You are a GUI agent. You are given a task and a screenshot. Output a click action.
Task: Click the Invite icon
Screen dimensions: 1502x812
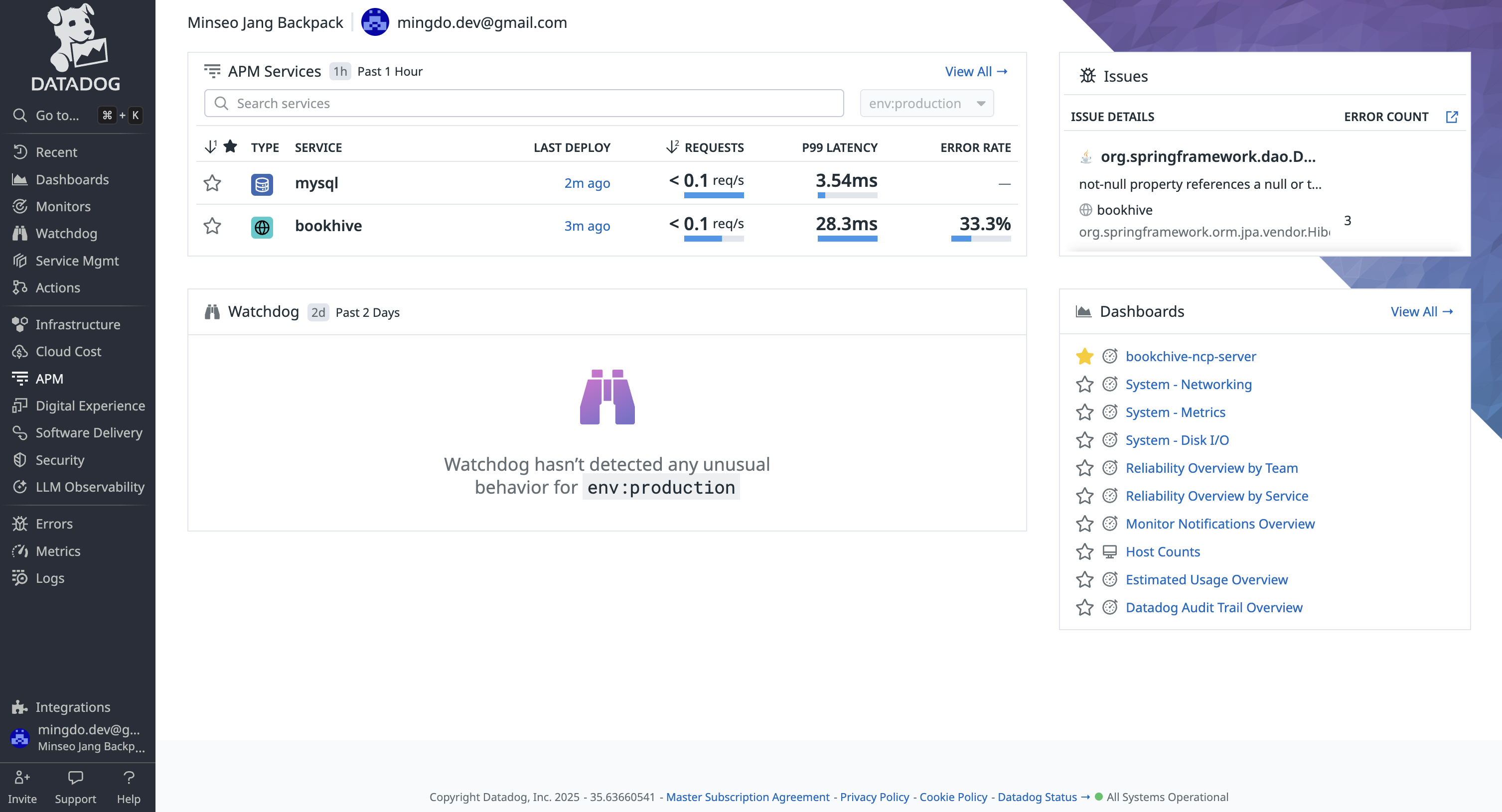pos(22,777)
